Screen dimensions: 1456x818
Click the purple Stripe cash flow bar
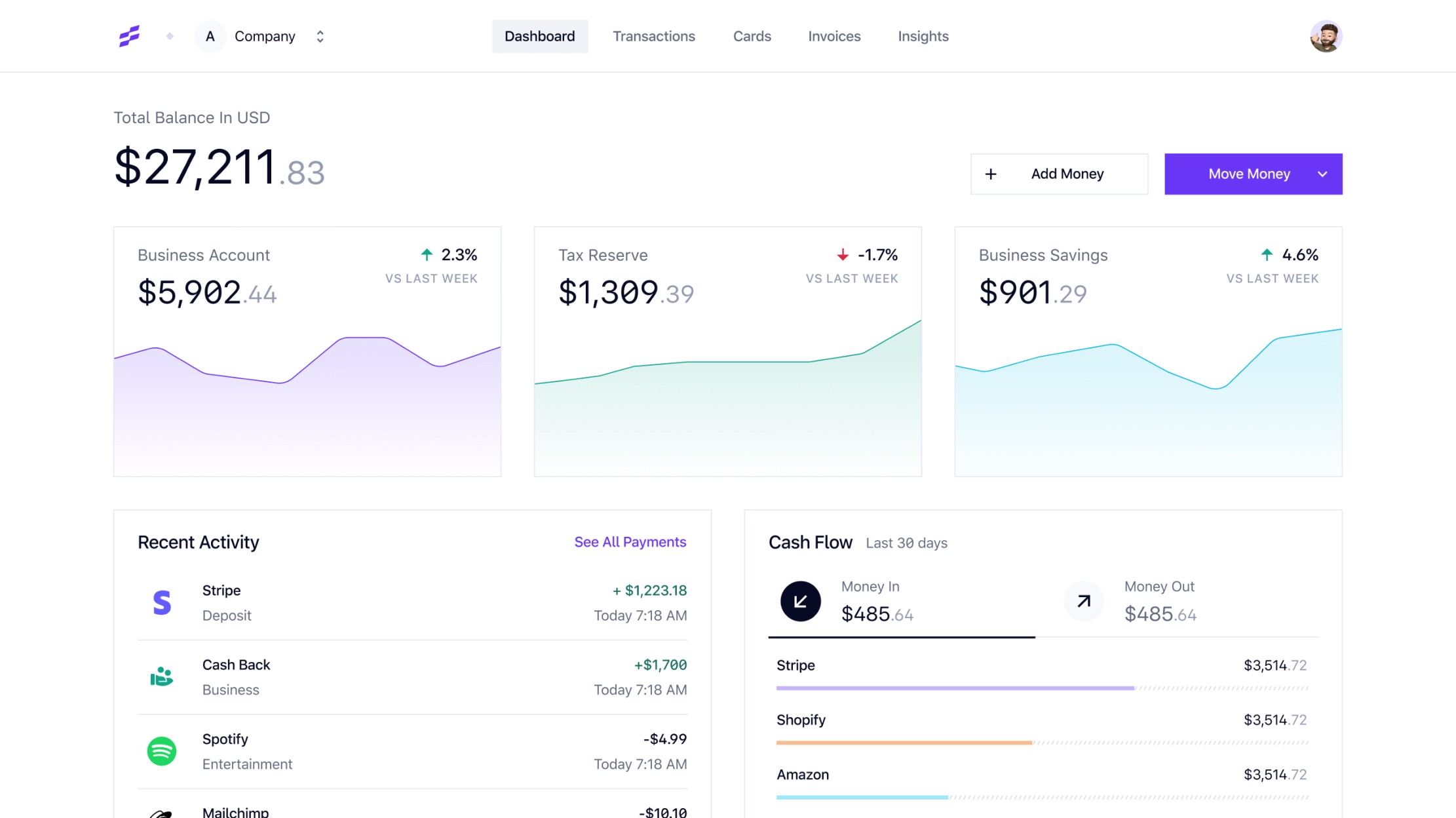[x=955, y=688]
